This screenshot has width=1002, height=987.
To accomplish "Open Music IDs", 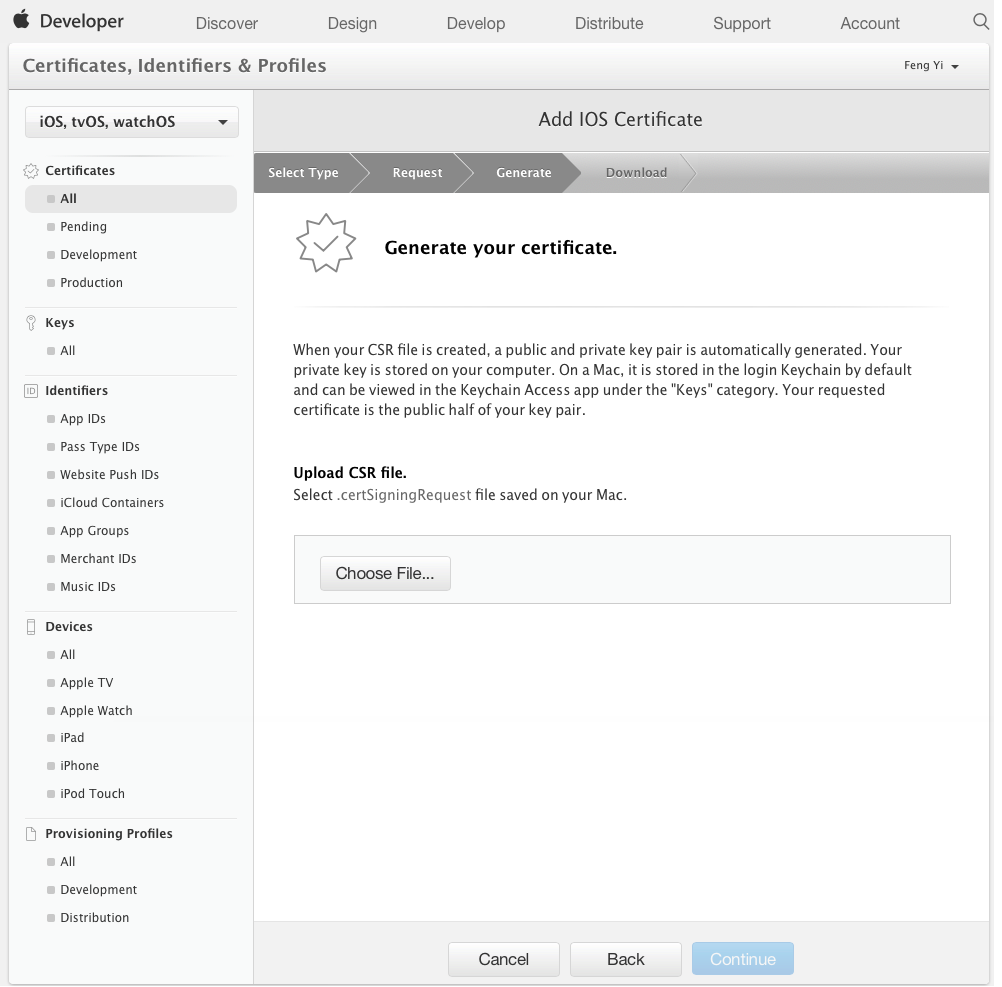I will pyautogui.click(x=88, y=587).
